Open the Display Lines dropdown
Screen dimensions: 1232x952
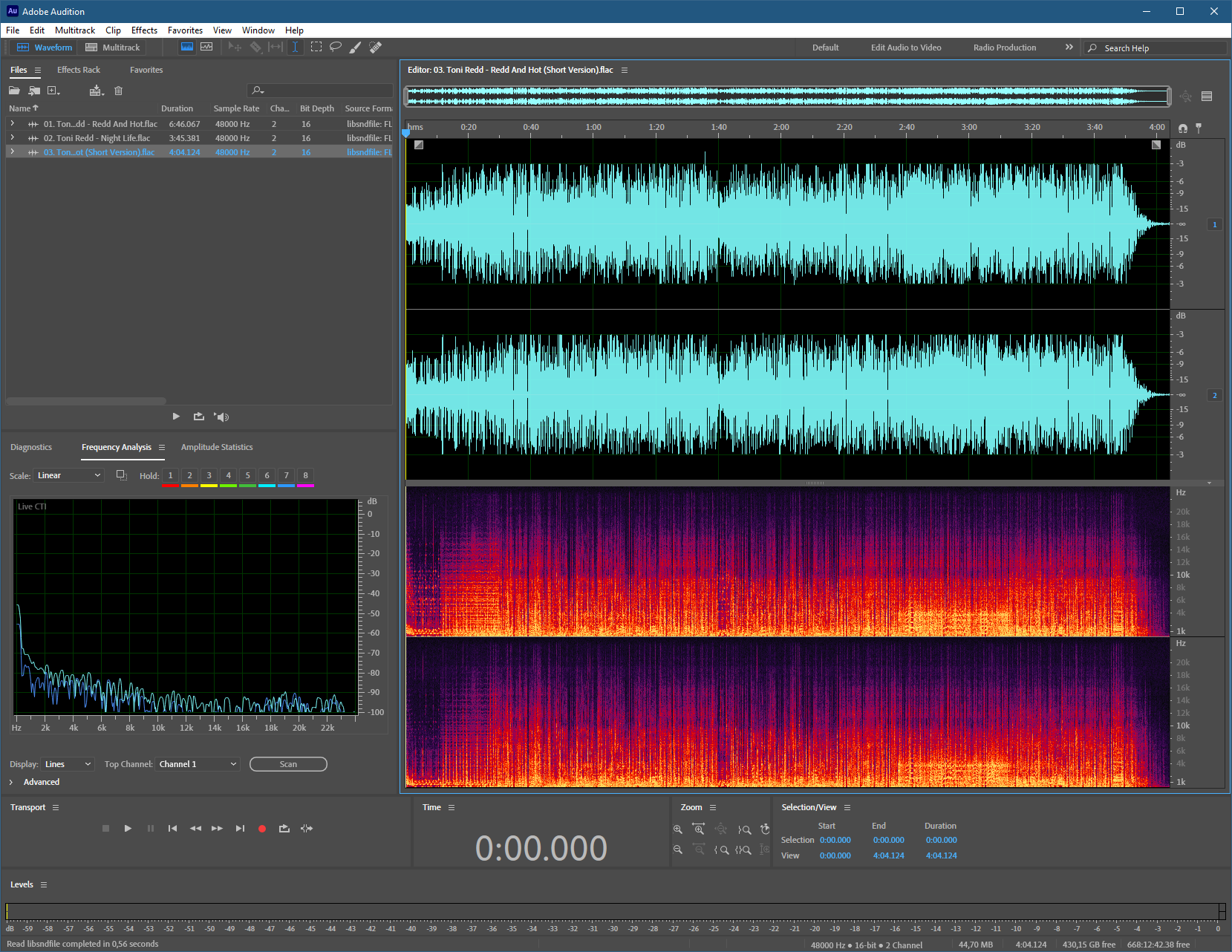[x=68, y=764]
